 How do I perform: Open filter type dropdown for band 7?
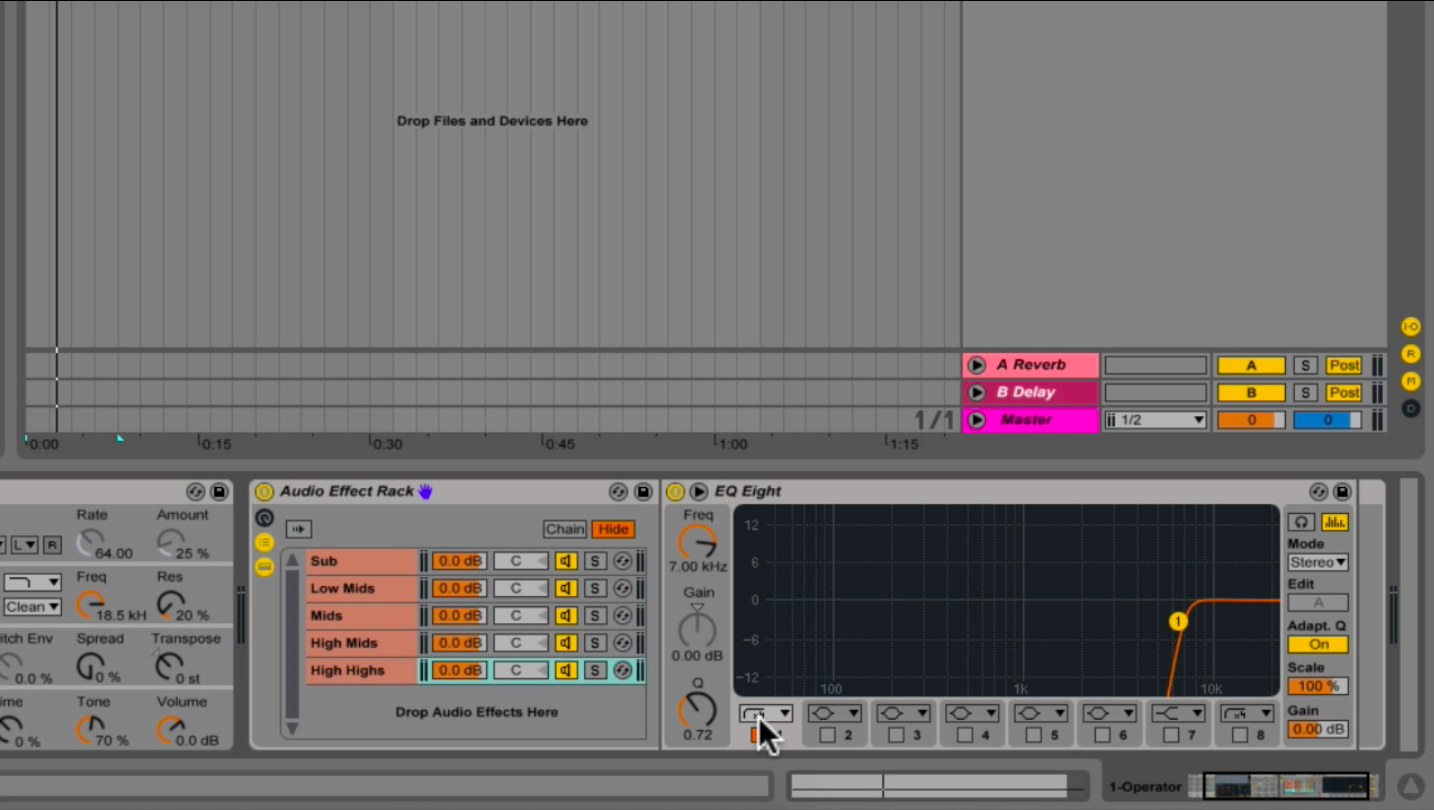point(1178,713)
